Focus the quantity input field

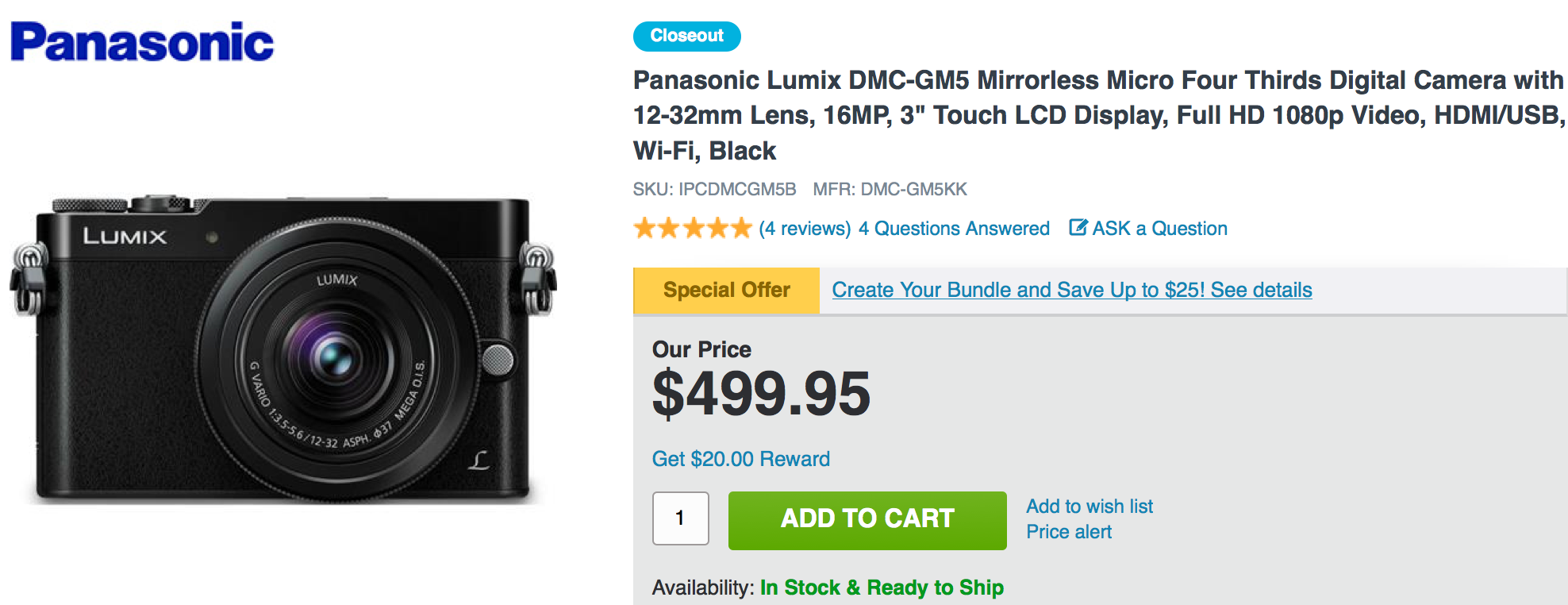pyautogui.click(x=680, y=518)
